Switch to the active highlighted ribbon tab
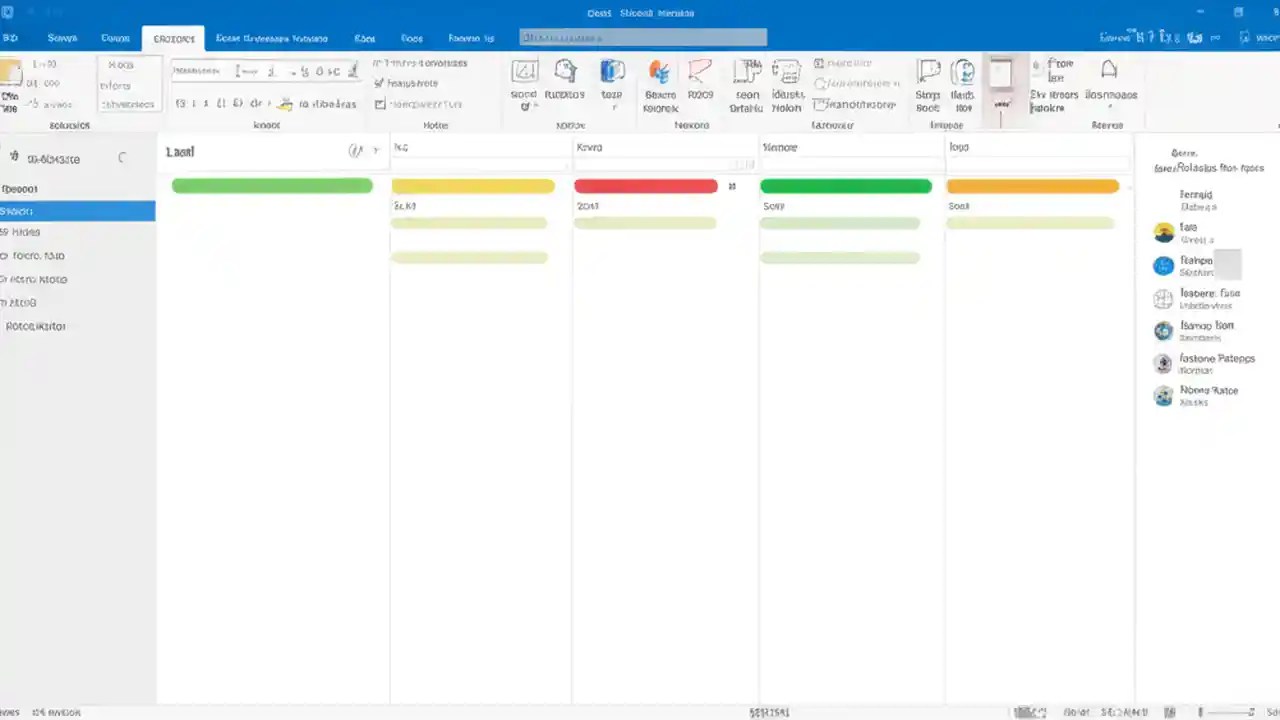Viewport: 1280px width, 720px height. 173,38
